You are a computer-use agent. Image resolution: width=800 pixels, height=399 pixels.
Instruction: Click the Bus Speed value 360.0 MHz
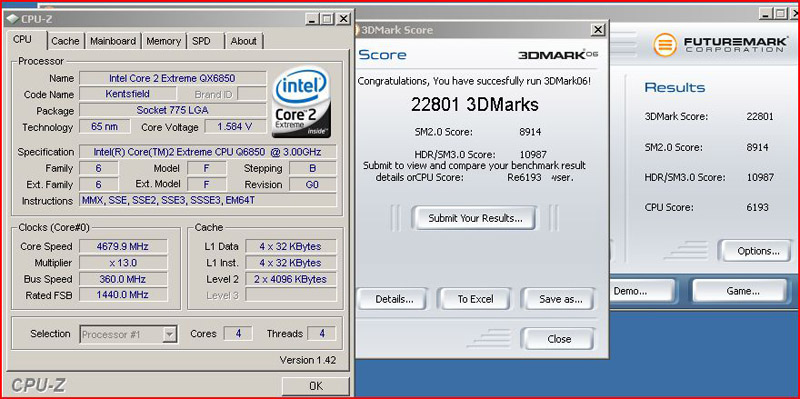(123, 279)
